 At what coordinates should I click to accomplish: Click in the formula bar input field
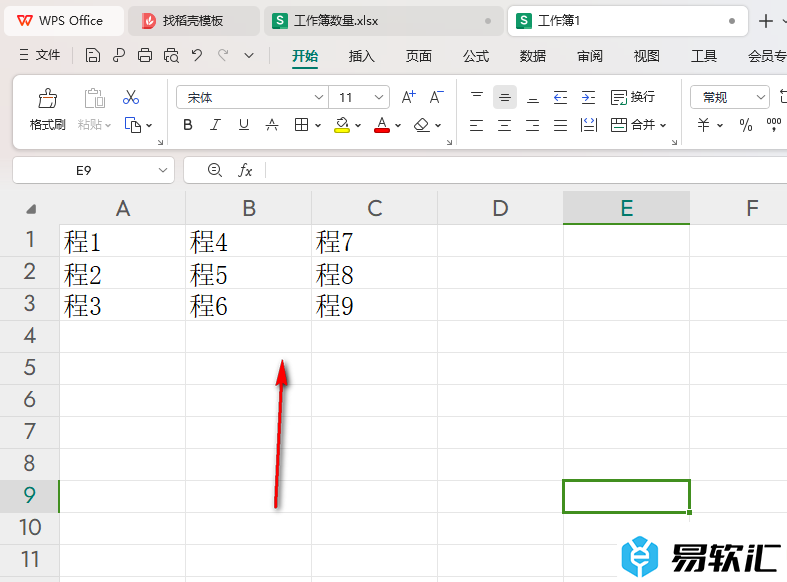point(526,170)
